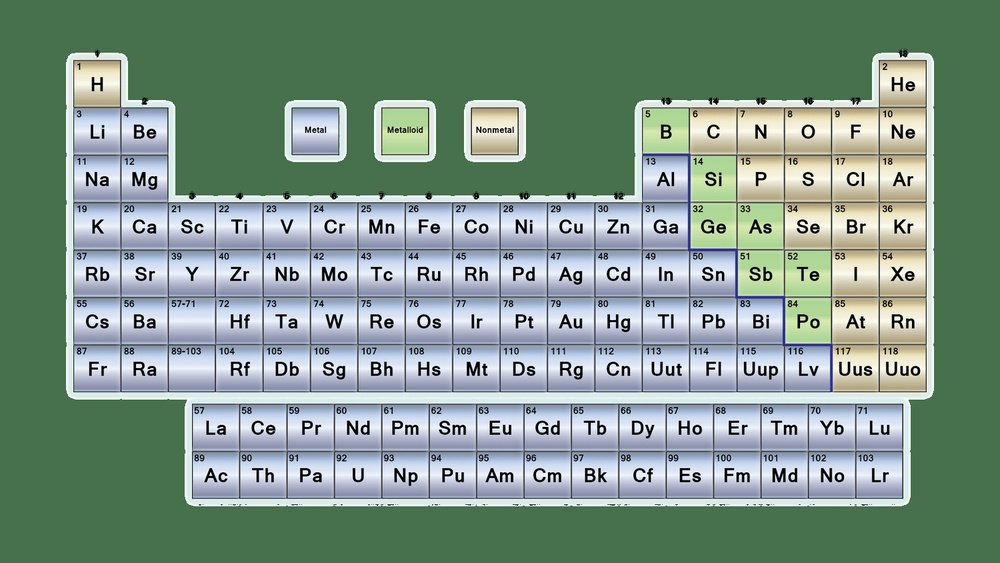
Task: Select the Lanthanum (La) tile
Action: pos(216,427)
